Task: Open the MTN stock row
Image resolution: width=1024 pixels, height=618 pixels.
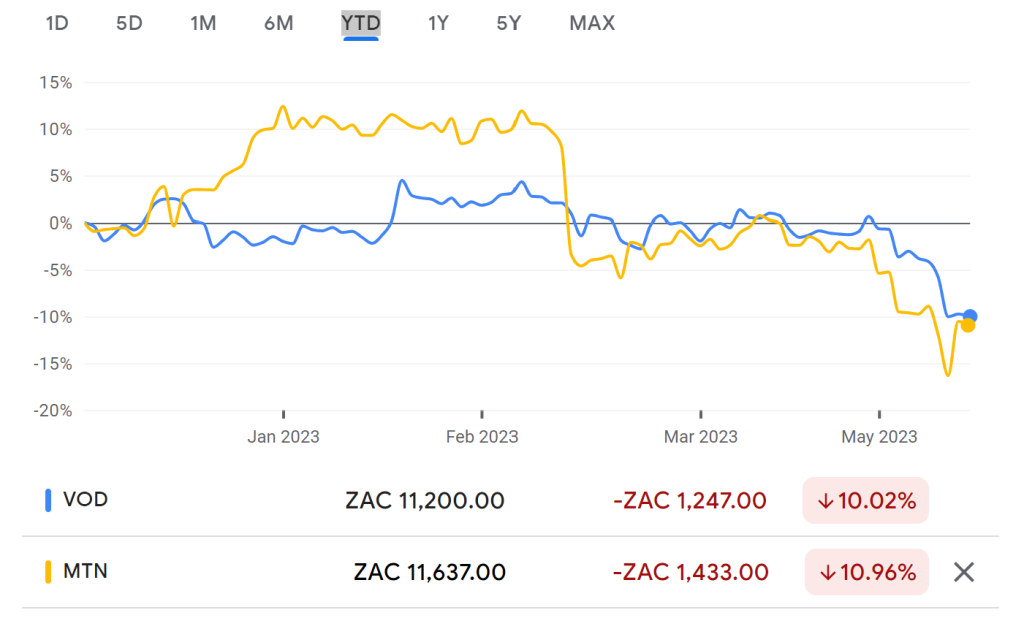Action: [x=510, y=572]
